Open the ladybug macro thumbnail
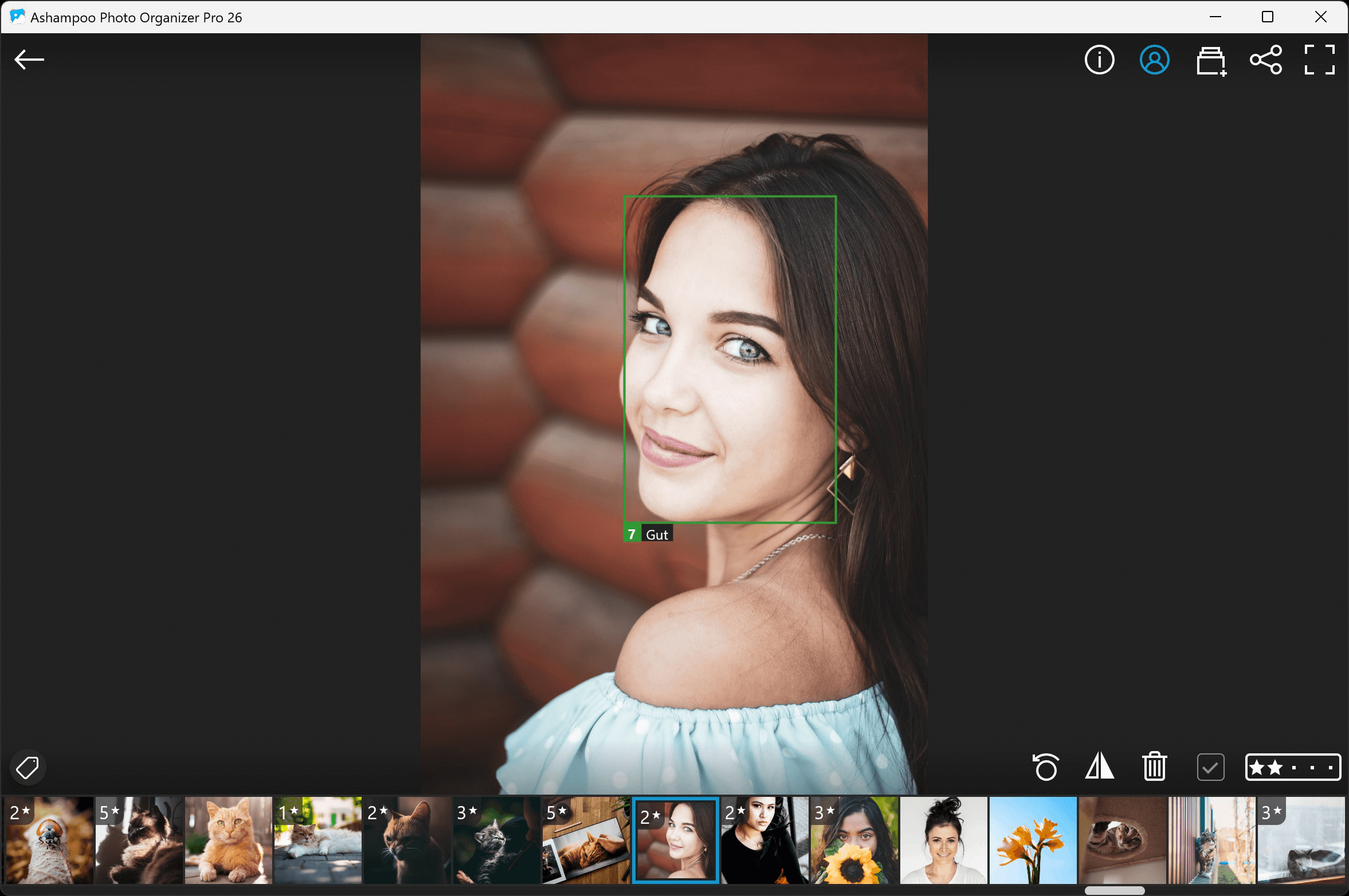 point(49,840)
